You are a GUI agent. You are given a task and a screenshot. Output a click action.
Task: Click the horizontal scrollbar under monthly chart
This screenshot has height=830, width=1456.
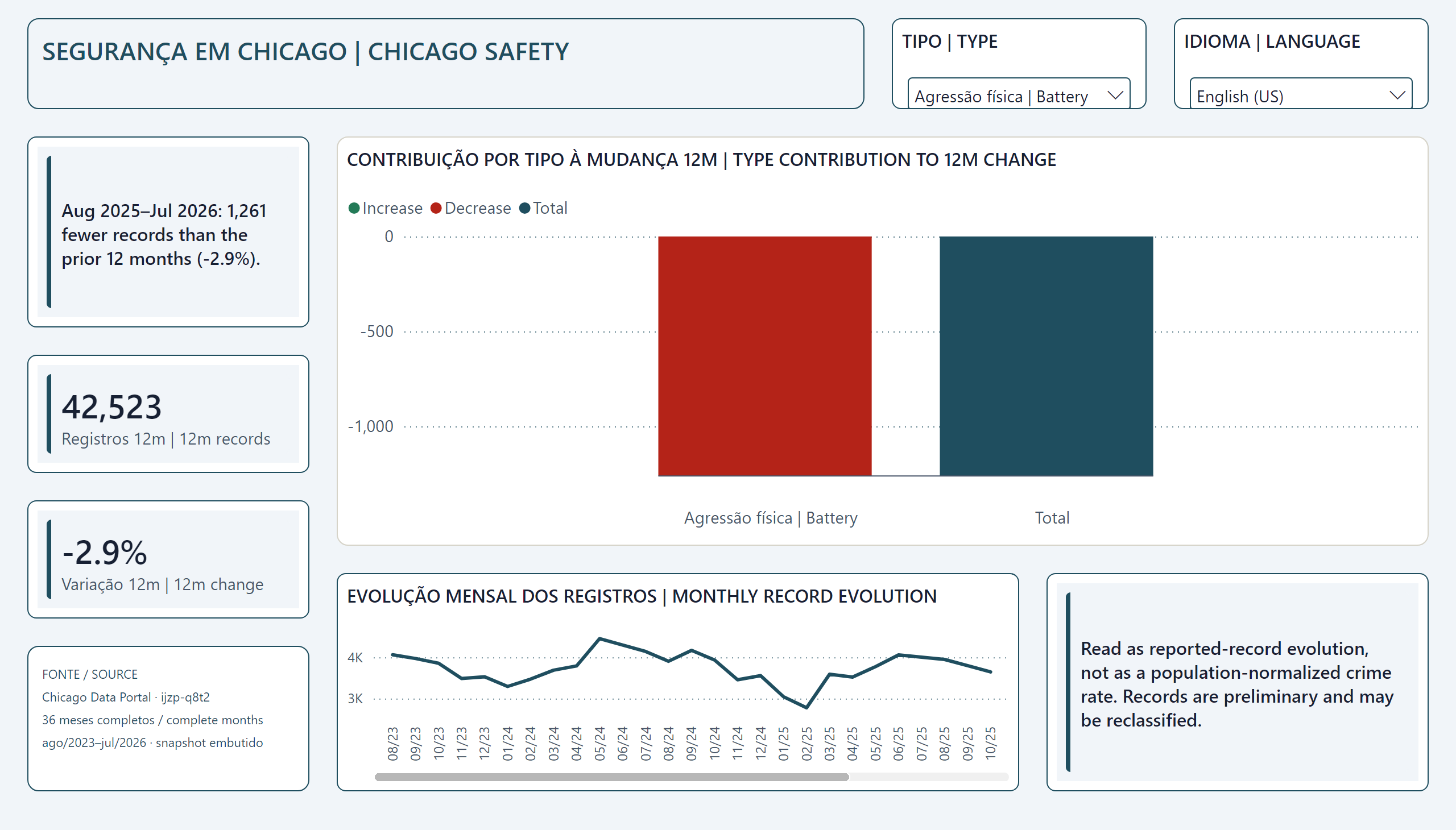pyautogui.click(x=611, y=777)
